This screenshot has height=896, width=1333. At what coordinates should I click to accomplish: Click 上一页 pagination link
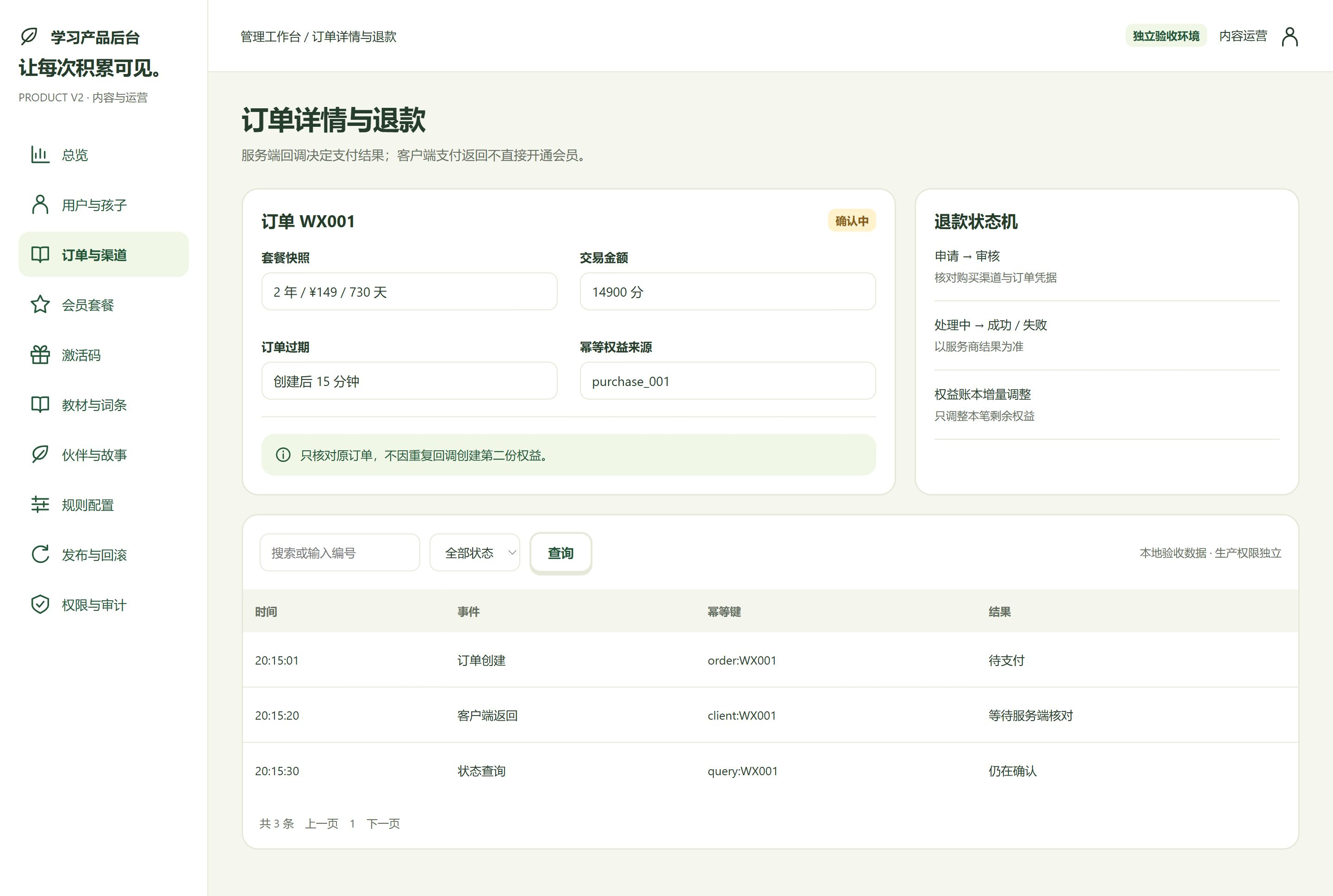(322, 823)
